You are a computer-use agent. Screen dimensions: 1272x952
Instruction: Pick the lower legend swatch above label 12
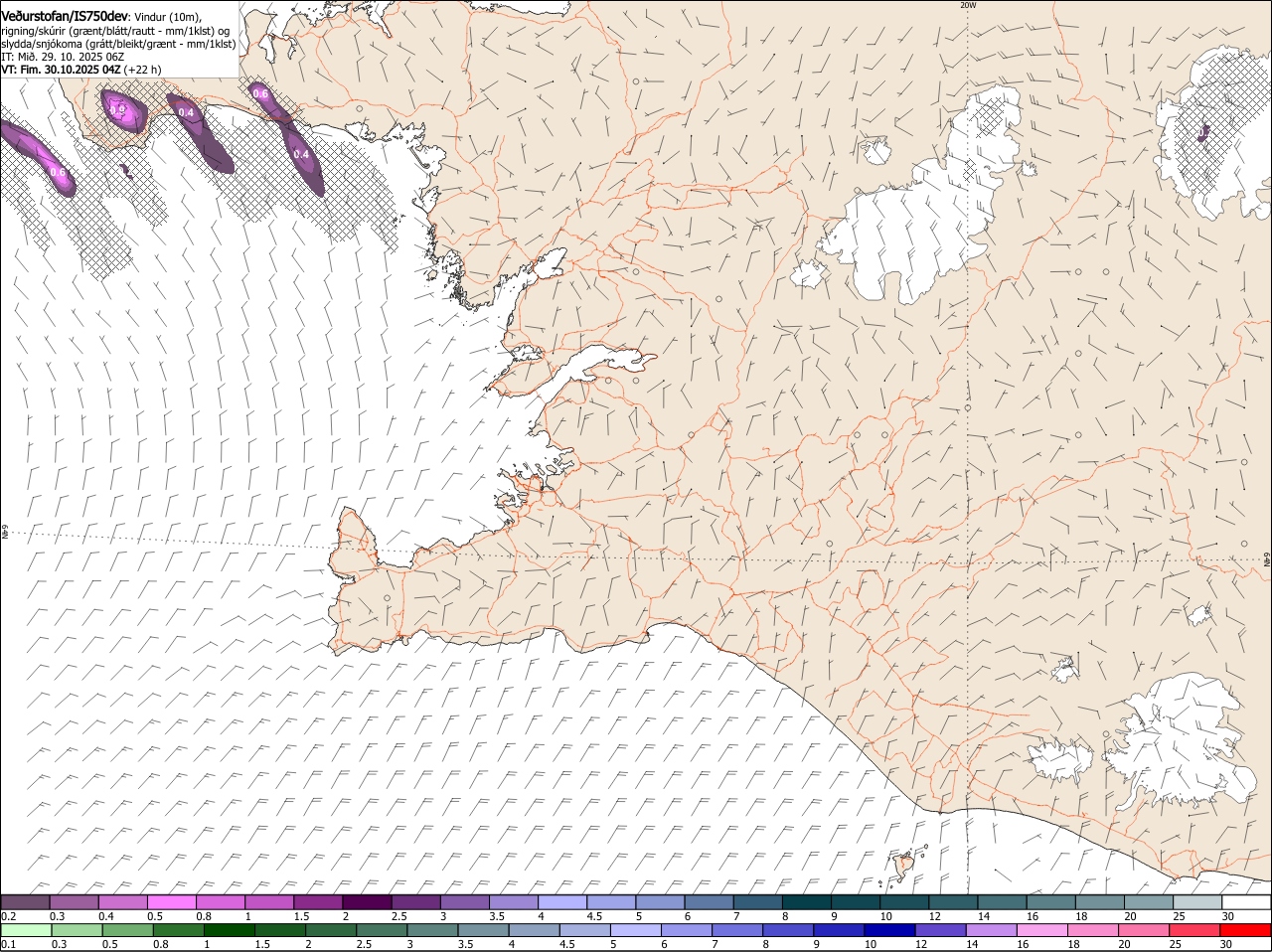(x=941, y=930)
